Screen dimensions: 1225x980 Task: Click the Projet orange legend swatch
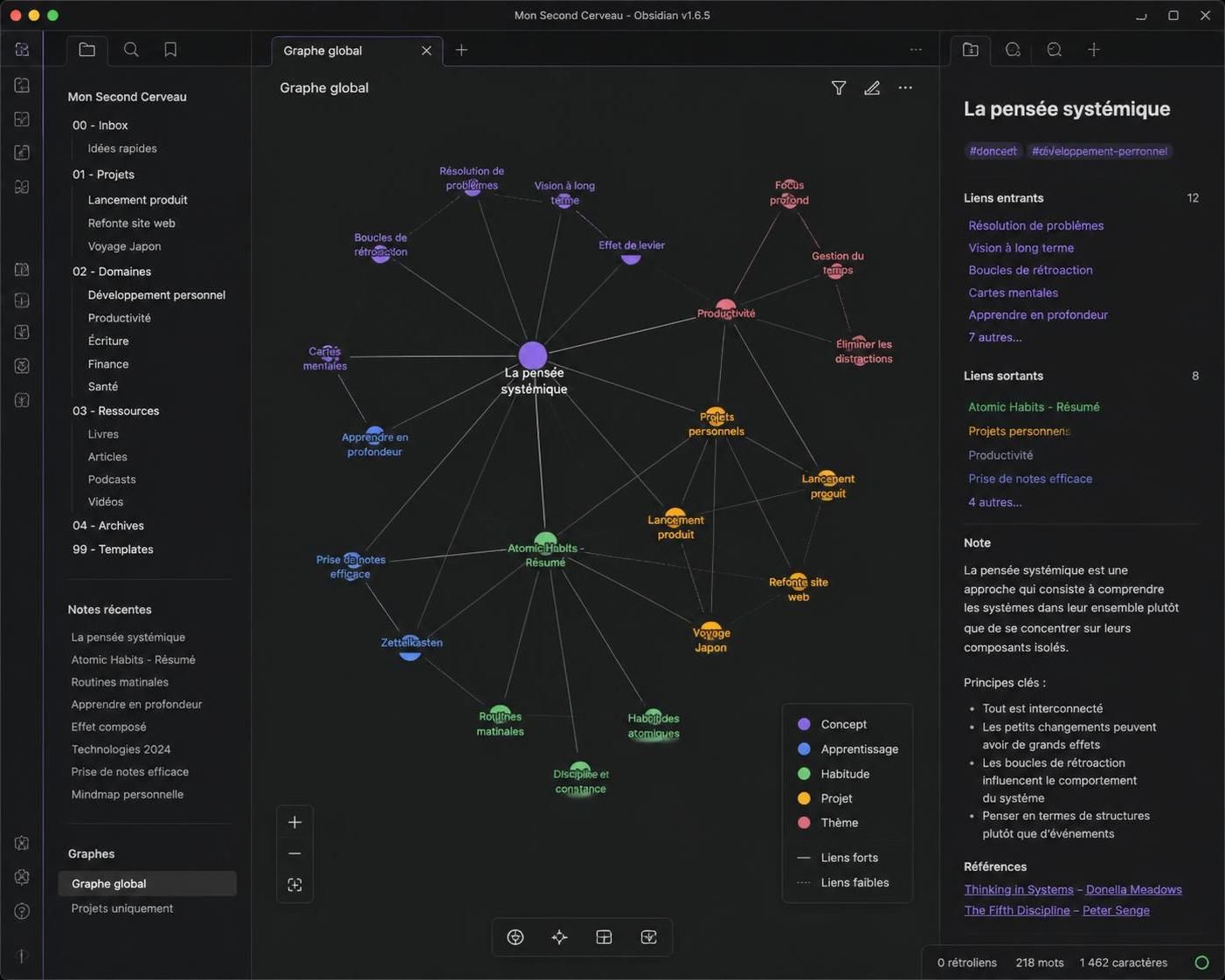click(x=804, y=798)
